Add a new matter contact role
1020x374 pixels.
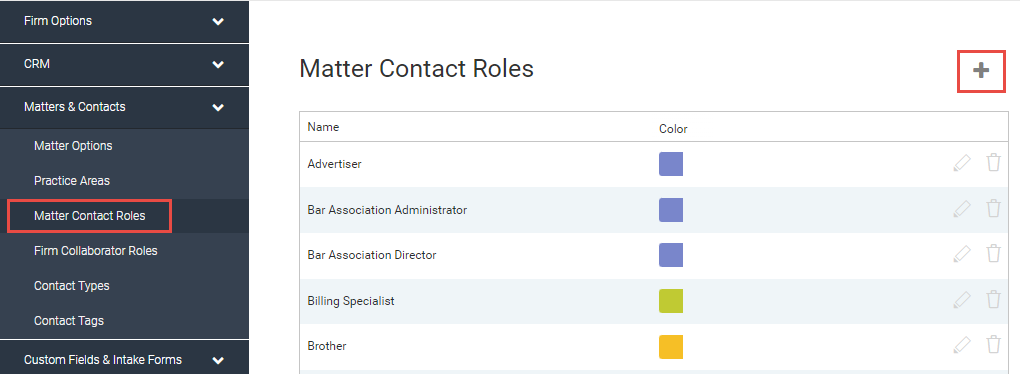coord(981,70)
